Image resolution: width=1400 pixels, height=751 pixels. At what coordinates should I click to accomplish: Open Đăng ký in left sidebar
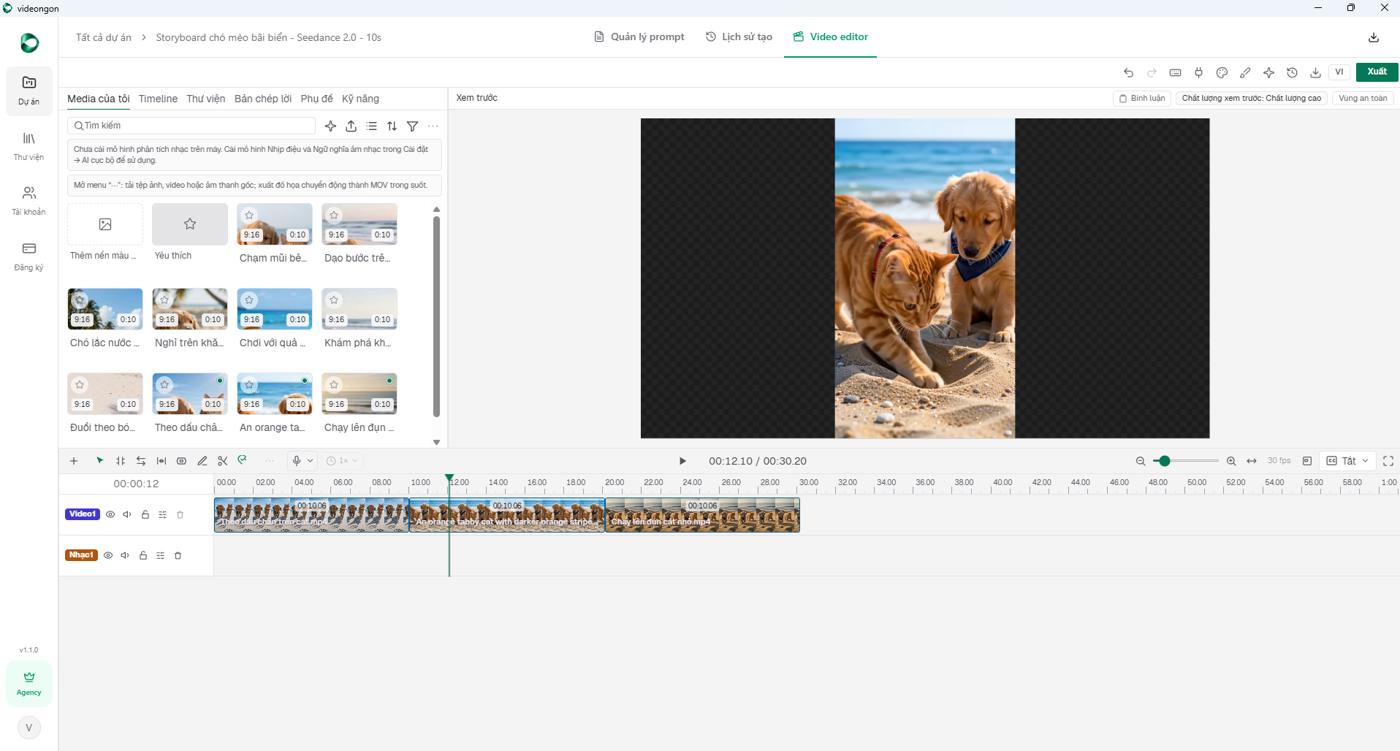(x=29, y=256)
